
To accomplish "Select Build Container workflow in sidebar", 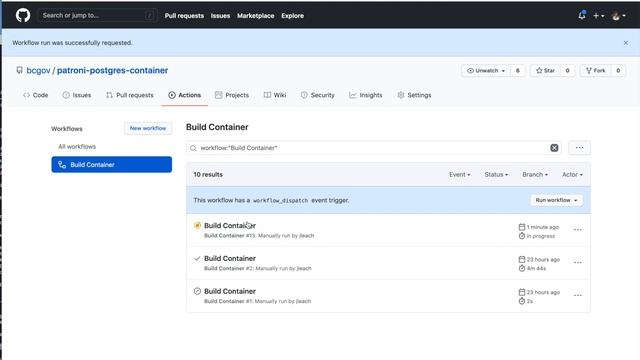I will click(111, 164).
